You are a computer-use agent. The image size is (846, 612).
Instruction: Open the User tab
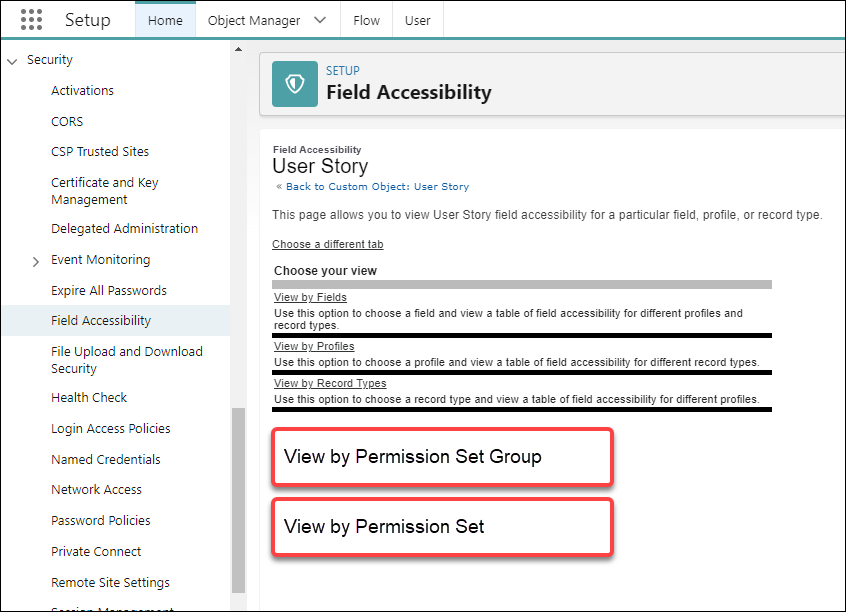tap(418, 20)
